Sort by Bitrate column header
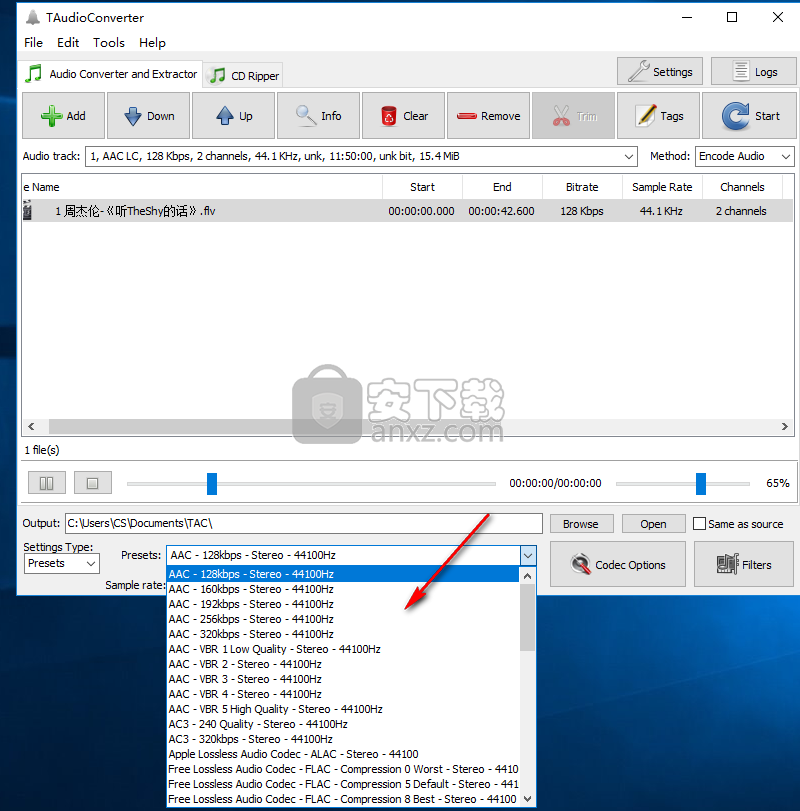 pos(582,187)
